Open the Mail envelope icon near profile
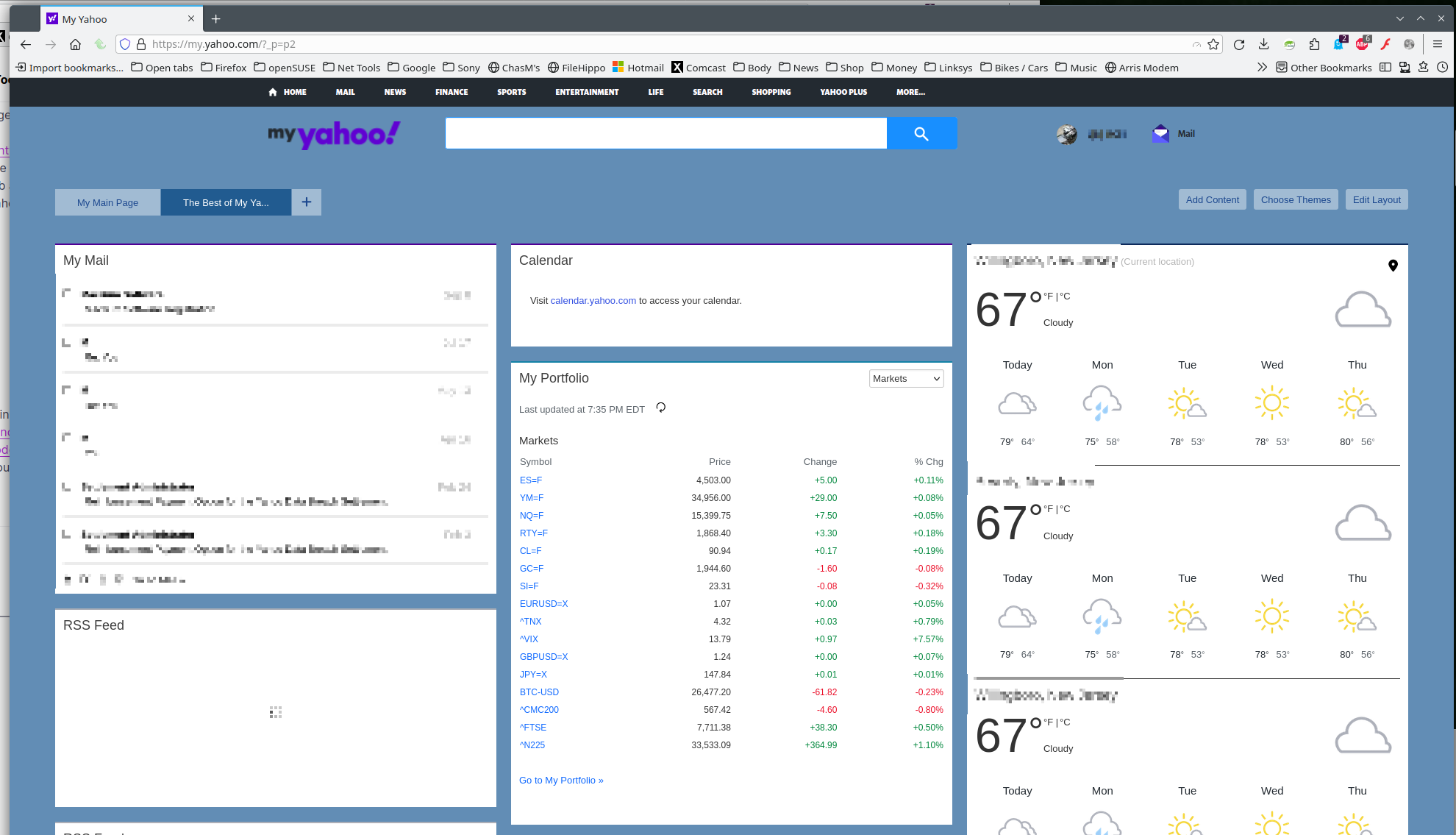 (1160, 134)
